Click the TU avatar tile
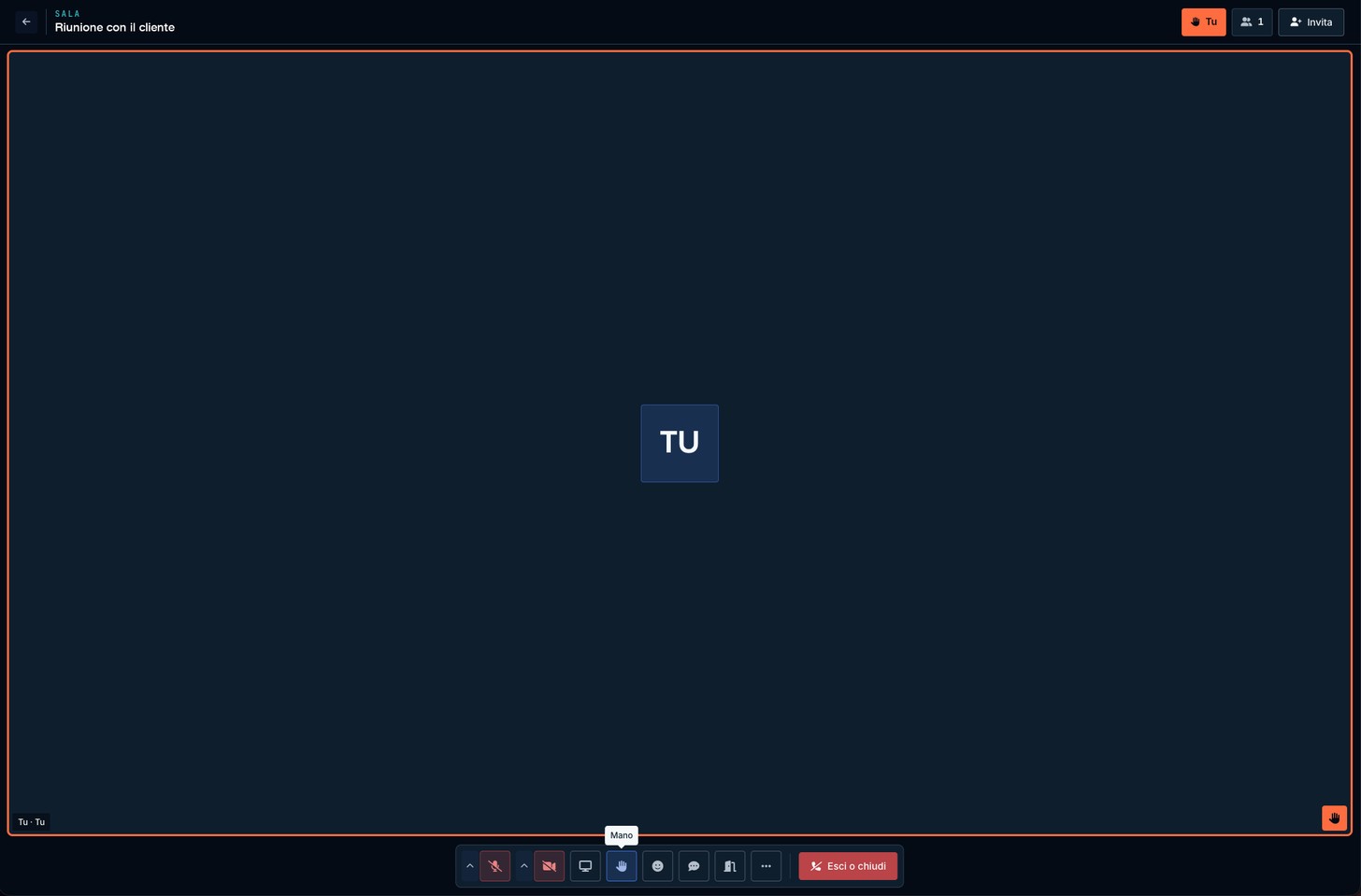Viewport: 1361px width, 896px height. coord(680,444)
